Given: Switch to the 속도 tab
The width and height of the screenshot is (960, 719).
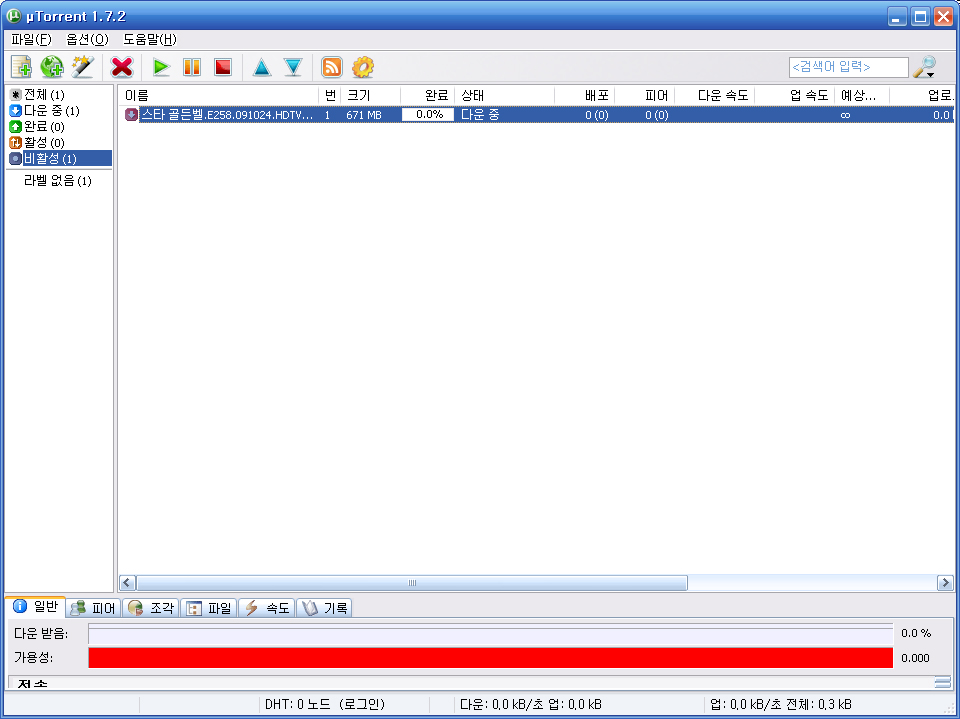Looking at the screenshot, I should pos(266,608).
